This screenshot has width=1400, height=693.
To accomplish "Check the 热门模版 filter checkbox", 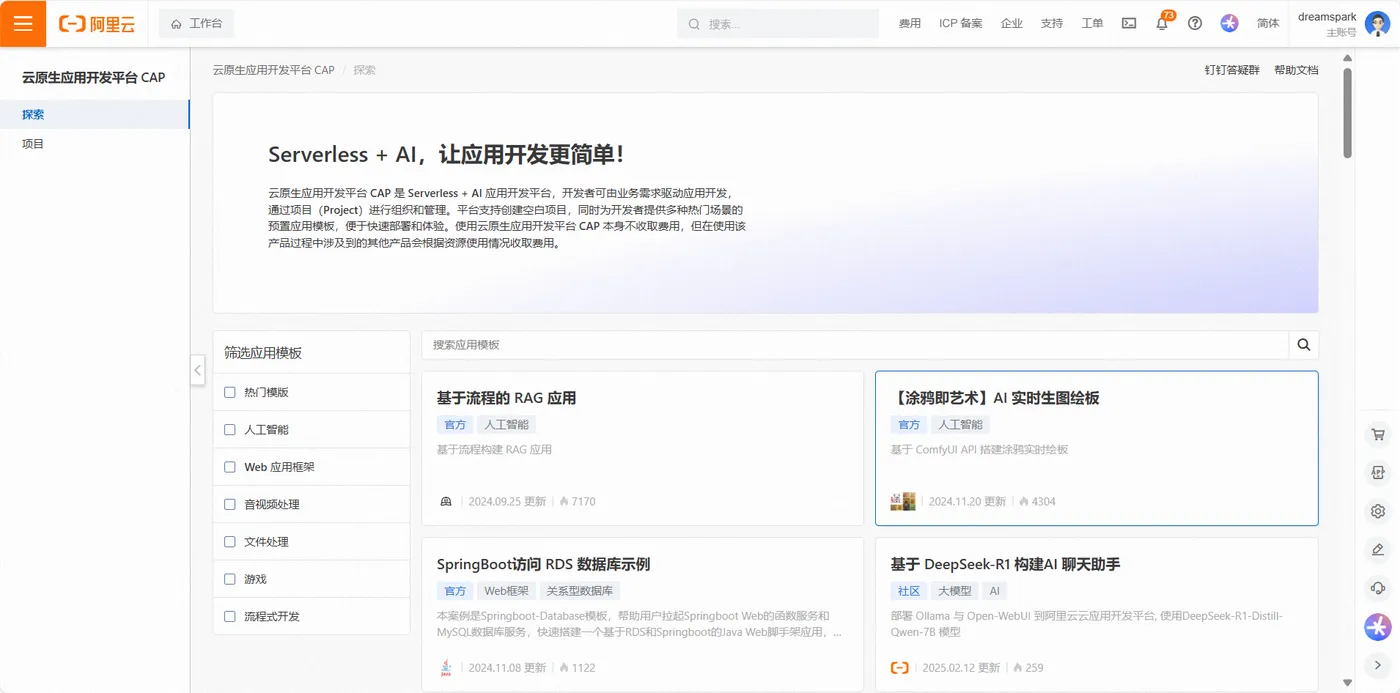I will tap(230, 392).
